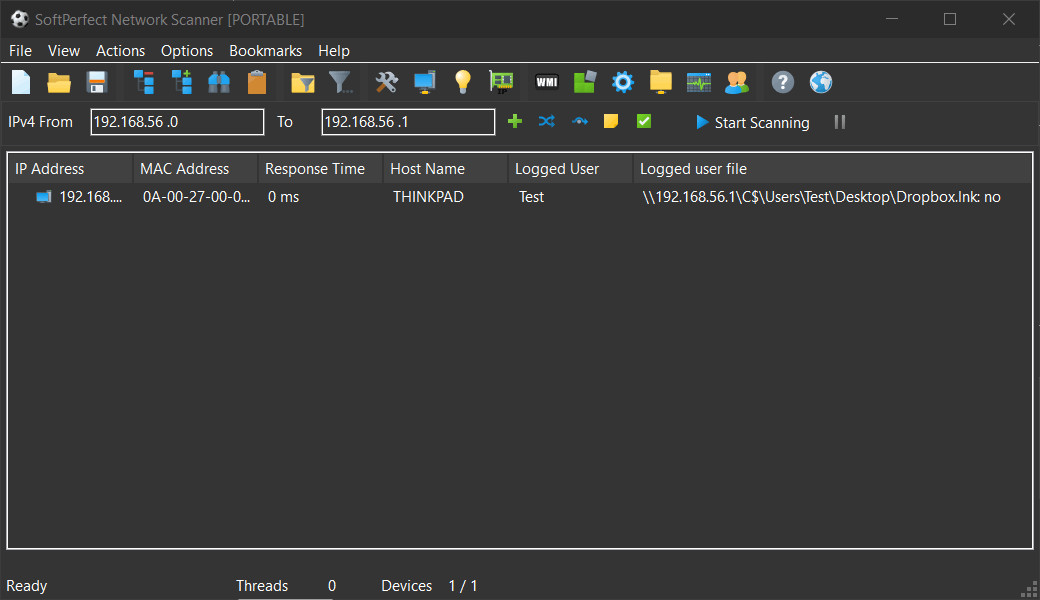
Task: Click the Test logged user cell
Action: click(x=531, y=197)
